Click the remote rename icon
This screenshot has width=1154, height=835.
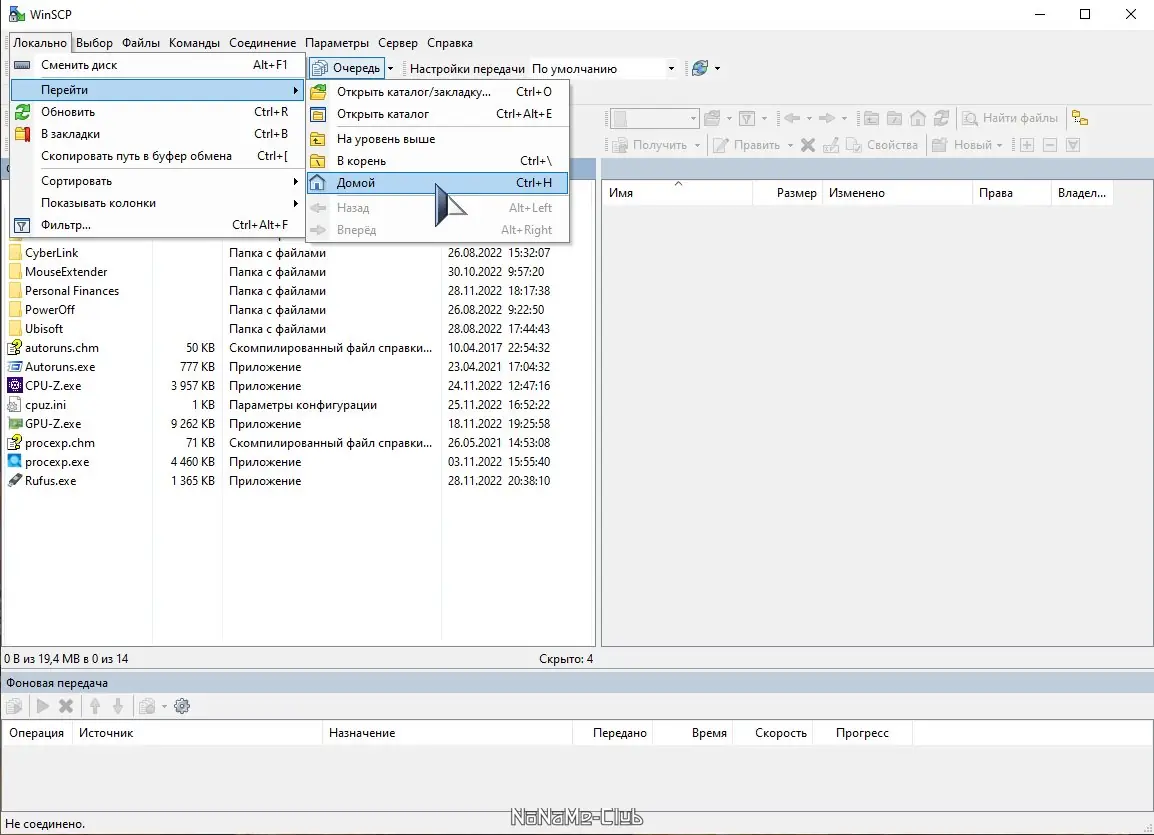click(x=831, y=145)
